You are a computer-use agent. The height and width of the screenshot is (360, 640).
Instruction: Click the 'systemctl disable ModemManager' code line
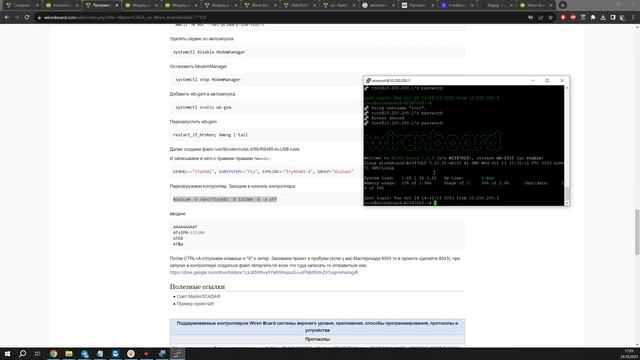pos(209,52)
